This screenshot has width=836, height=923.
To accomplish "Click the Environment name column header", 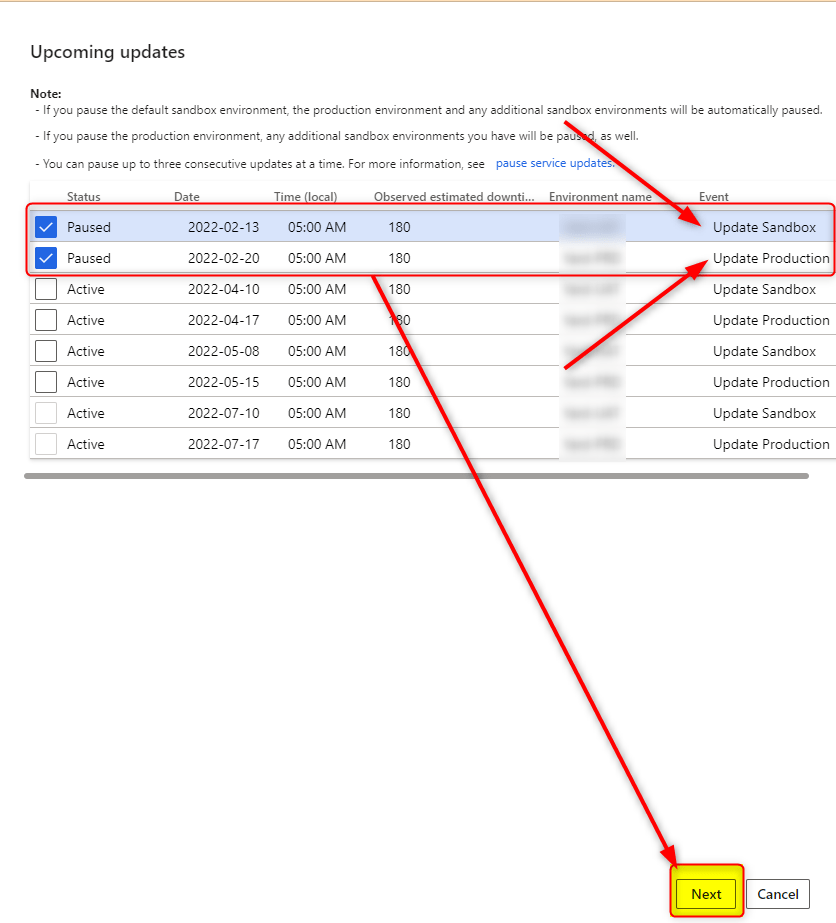I will click(x=600, y=197).
